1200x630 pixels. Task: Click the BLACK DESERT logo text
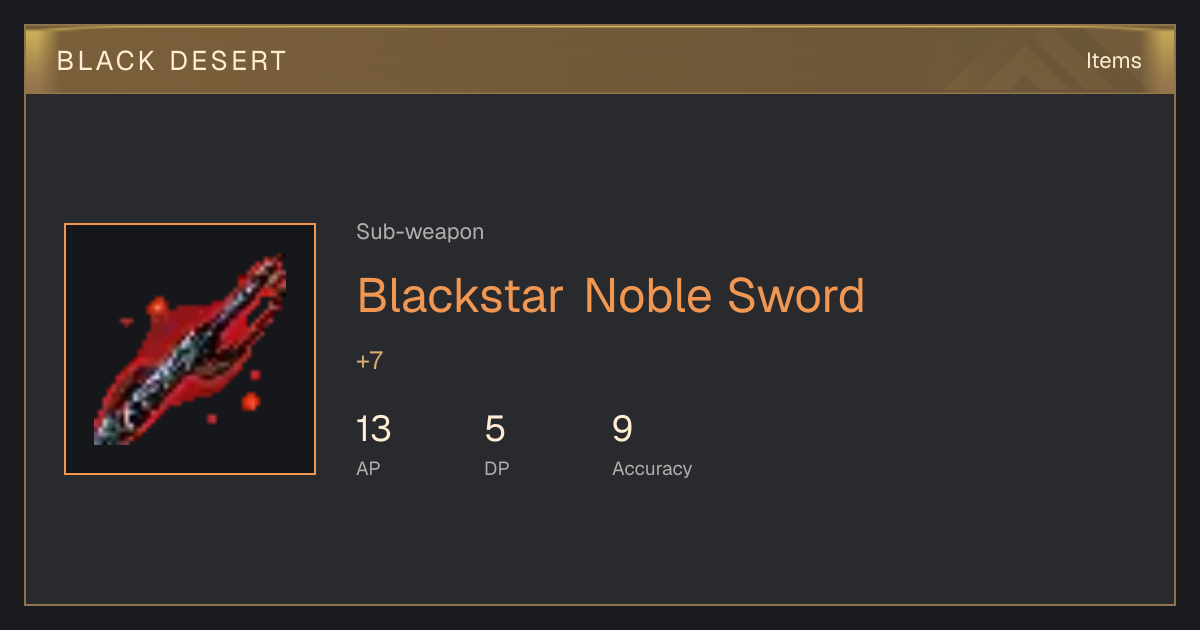click(172, 60)
